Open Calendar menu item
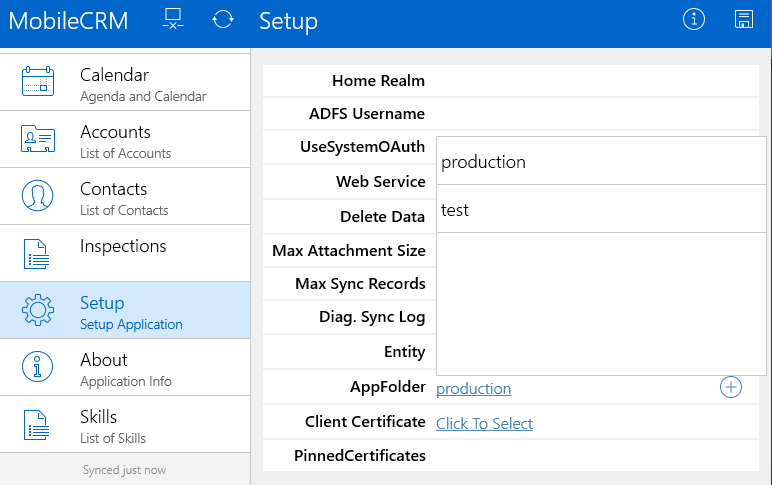 pos(125,82)
